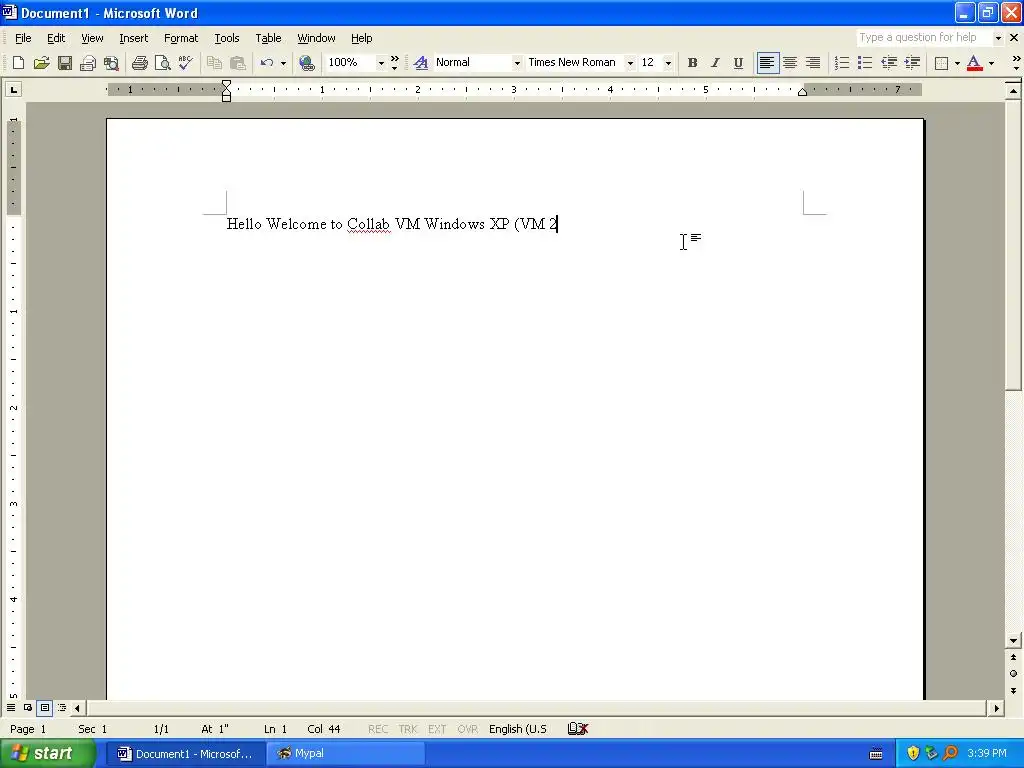Create a new blank document
This screenshot has height=768, width=1024.
pos(18,63)
